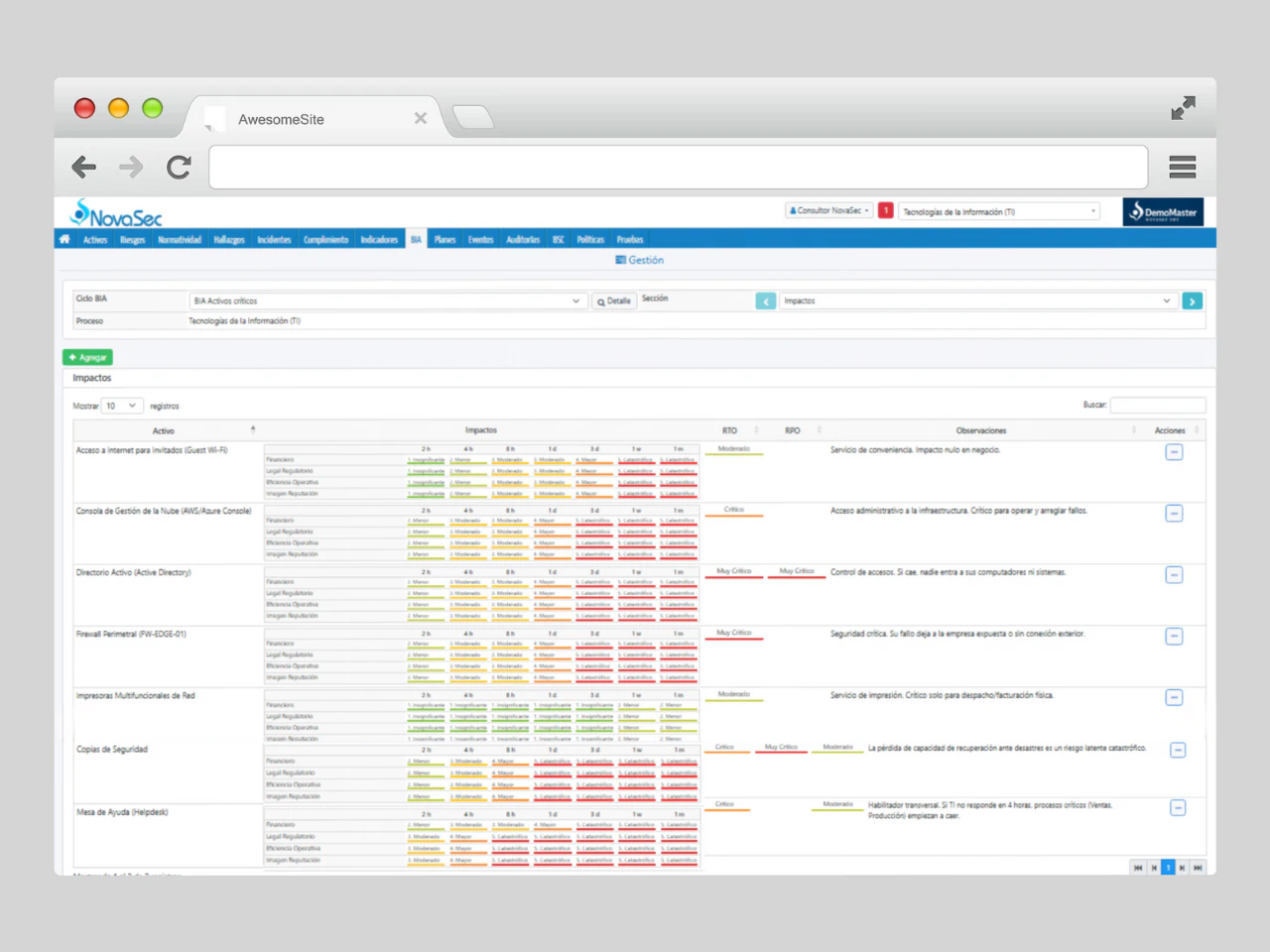Click the green arrow next to the Impactos selector
Viewport: 1270px width, 952px height.
click(x=1193, y=300)
